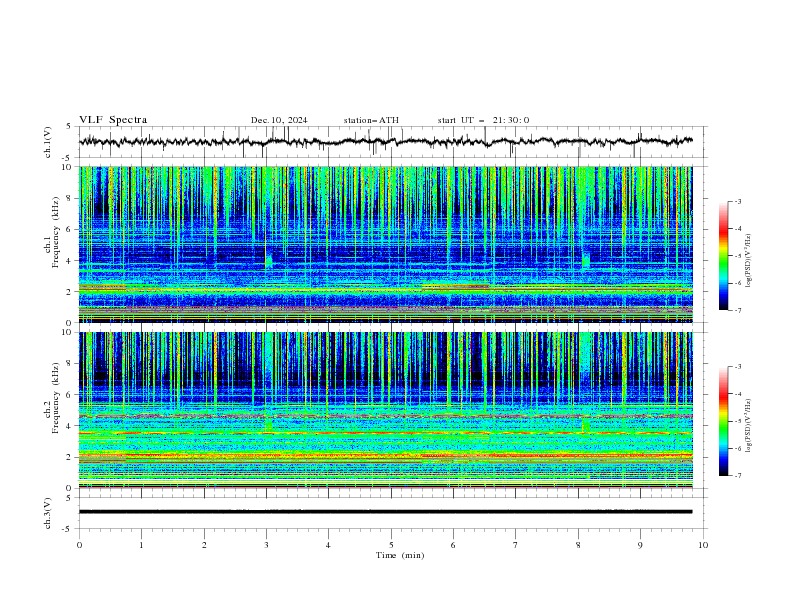This screenshot has height=612, width=792.
Task: Click time axis tick label "0"
Action: 79,545
